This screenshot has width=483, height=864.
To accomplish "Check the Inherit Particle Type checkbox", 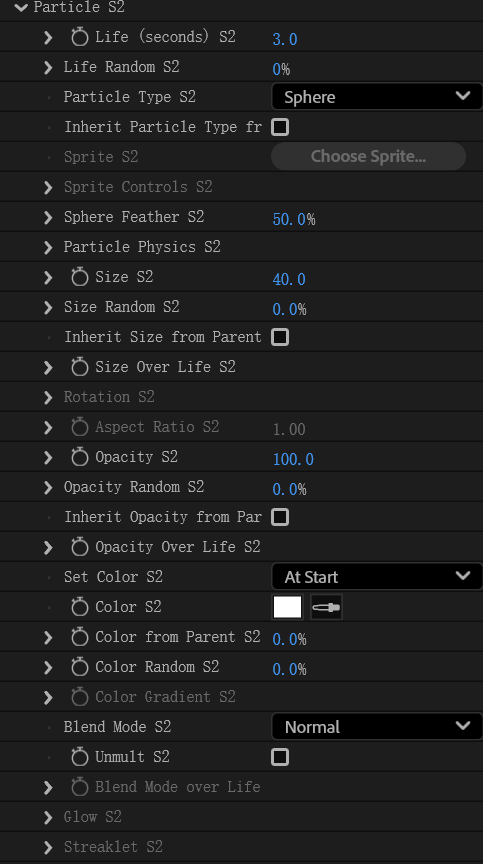I will point(280,127).
